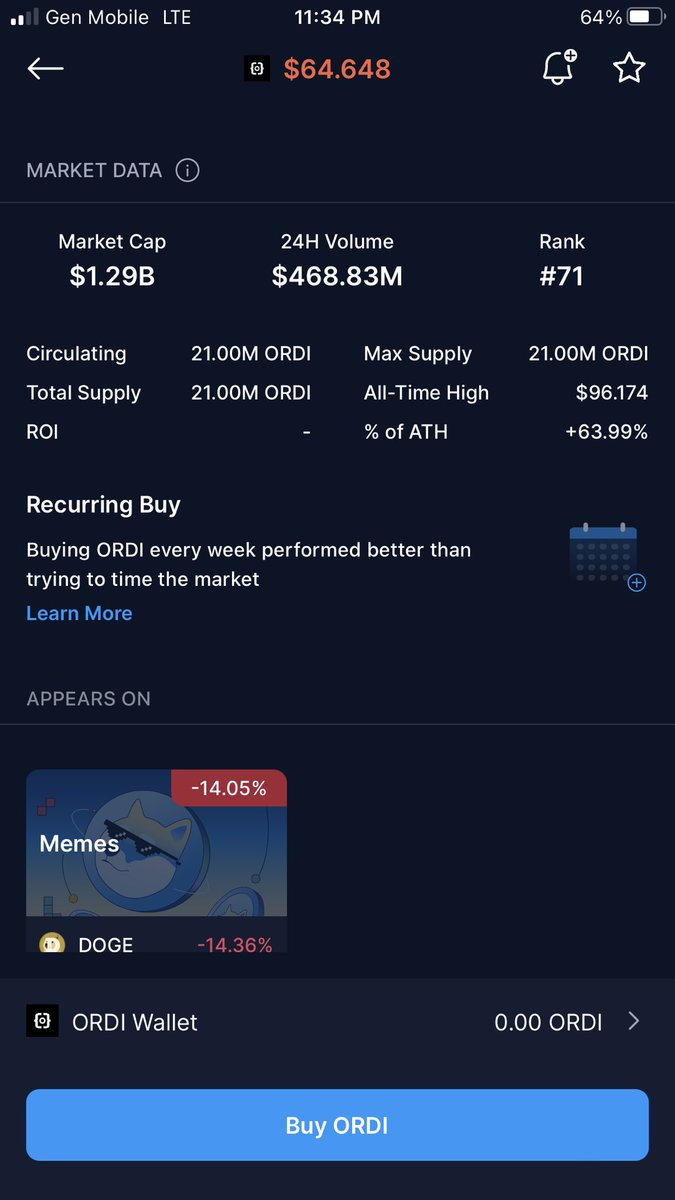Viewport: 675px width, 1200px height.
Task: Open price alert bell icon
Action: [x=558, y=68]
